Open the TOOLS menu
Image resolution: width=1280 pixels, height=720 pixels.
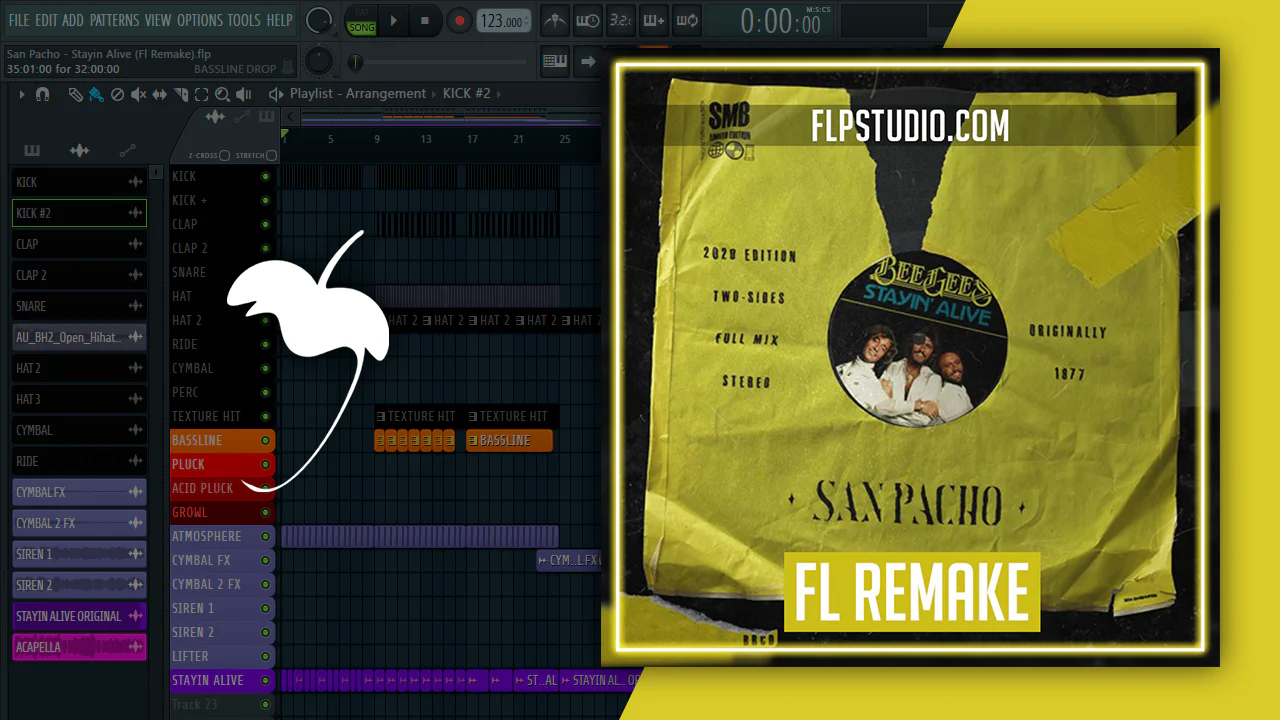(244, 20)
